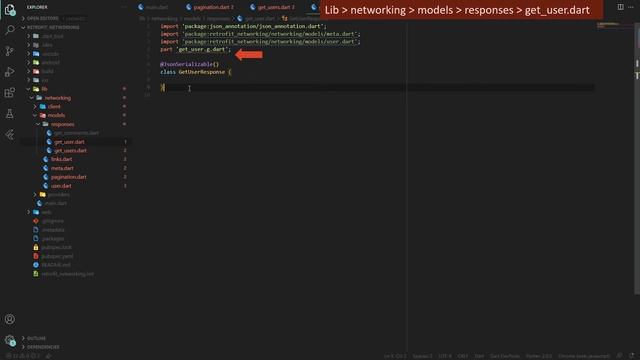Open editor More Actions ellipsis

(x=631, y=7)
